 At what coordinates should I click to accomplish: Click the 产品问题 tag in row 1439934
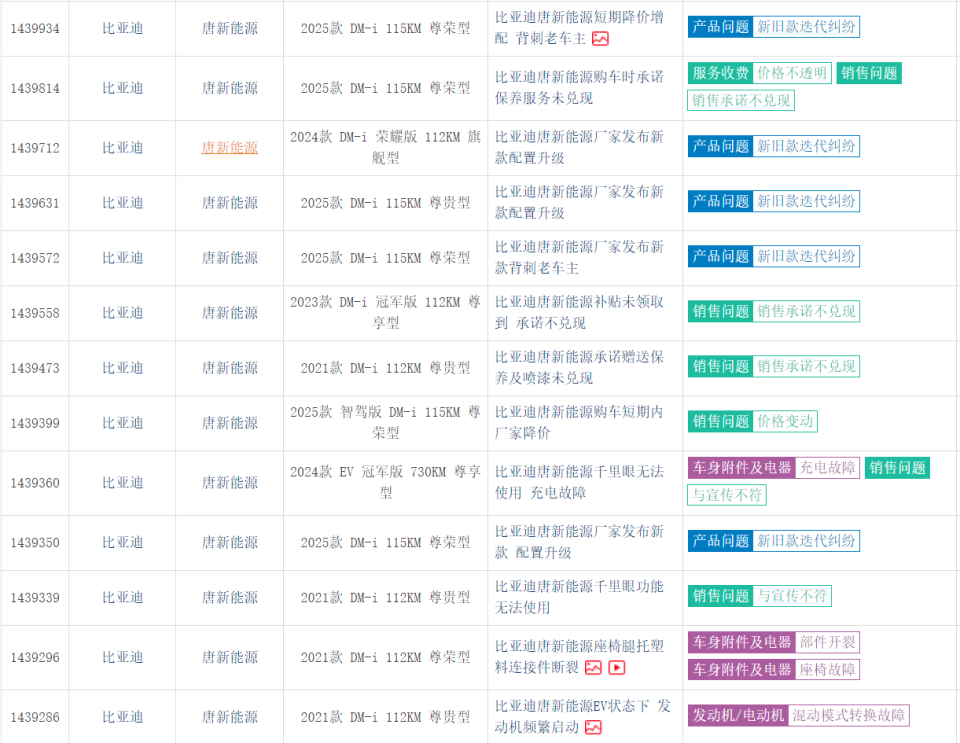721,27
